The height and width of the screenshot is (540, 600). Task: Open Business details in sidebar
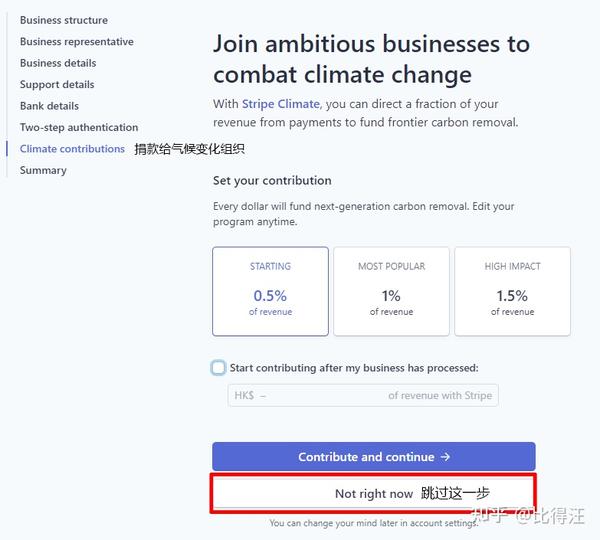pos(58,63)
